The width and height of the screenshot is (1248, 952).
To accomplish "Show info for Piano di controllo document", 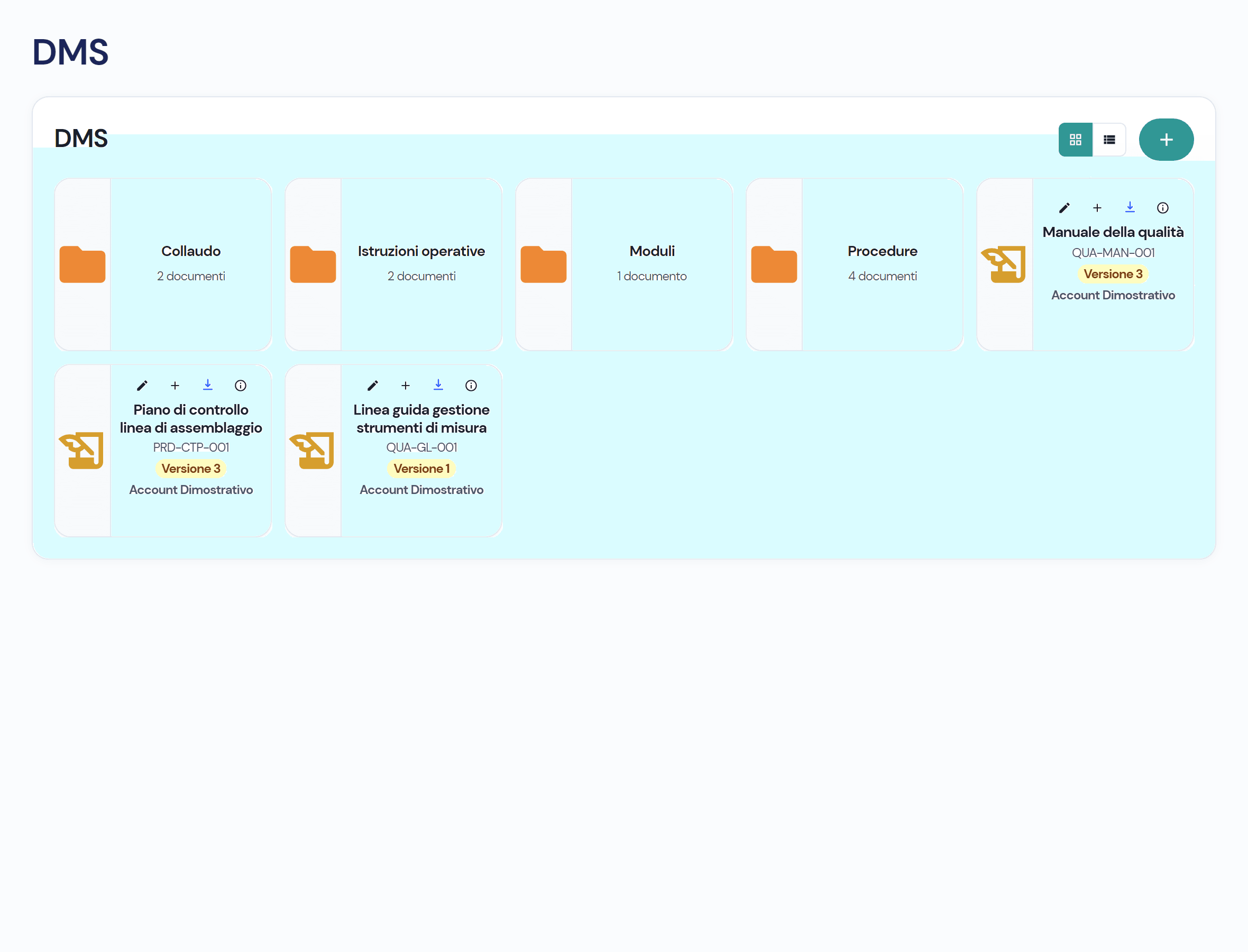I will point(241,386).
